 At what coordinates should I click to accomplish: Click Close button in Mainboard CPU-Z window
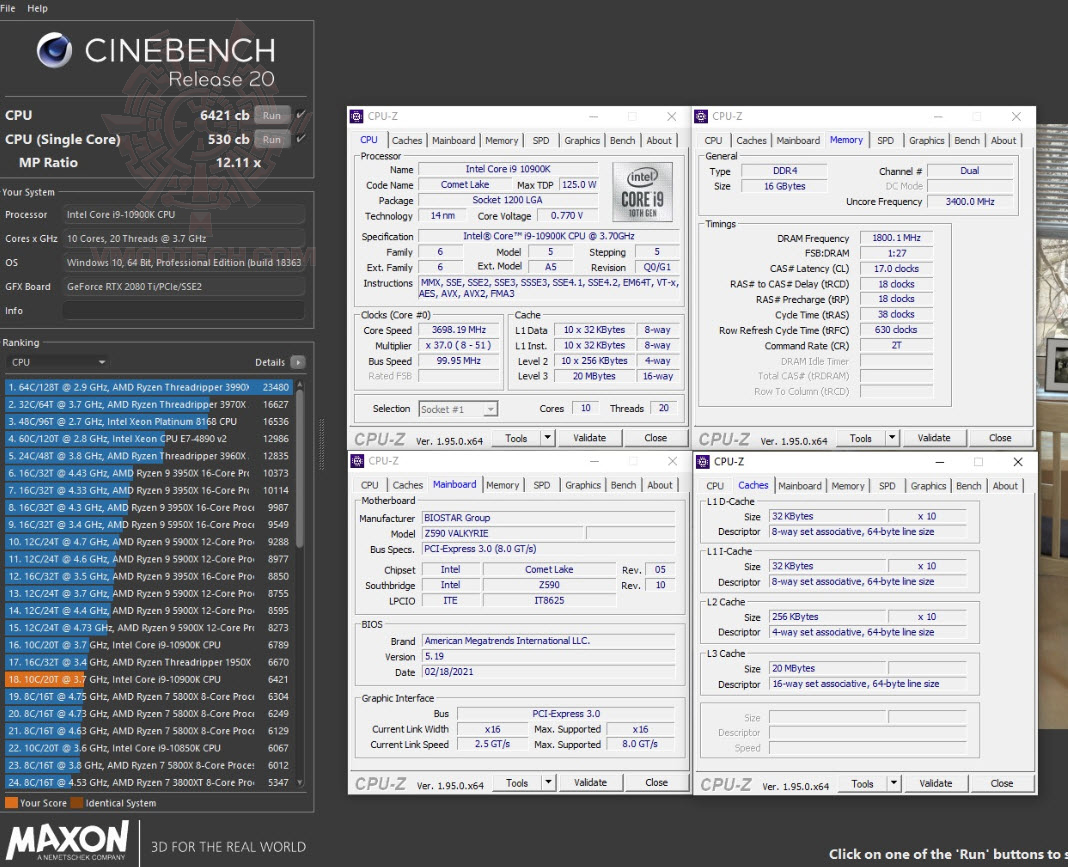(x=657, y=783)
